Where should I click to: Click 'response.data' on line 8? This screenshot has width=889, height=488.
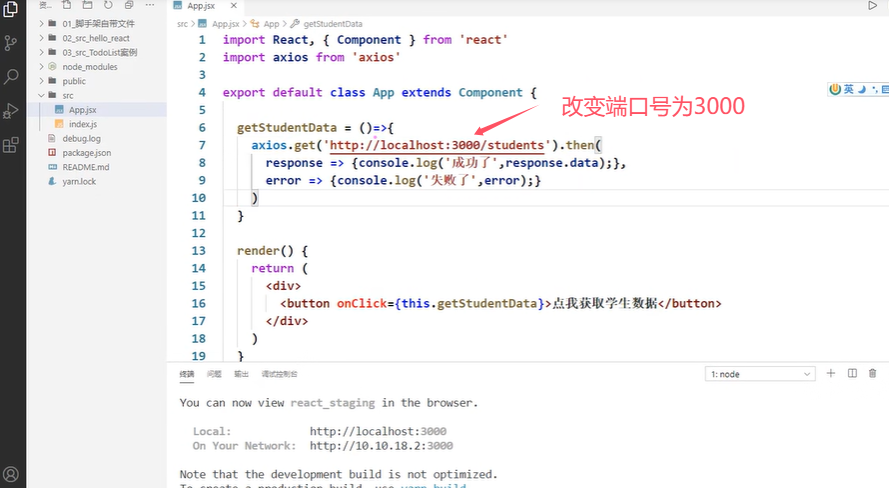point(552,163)
